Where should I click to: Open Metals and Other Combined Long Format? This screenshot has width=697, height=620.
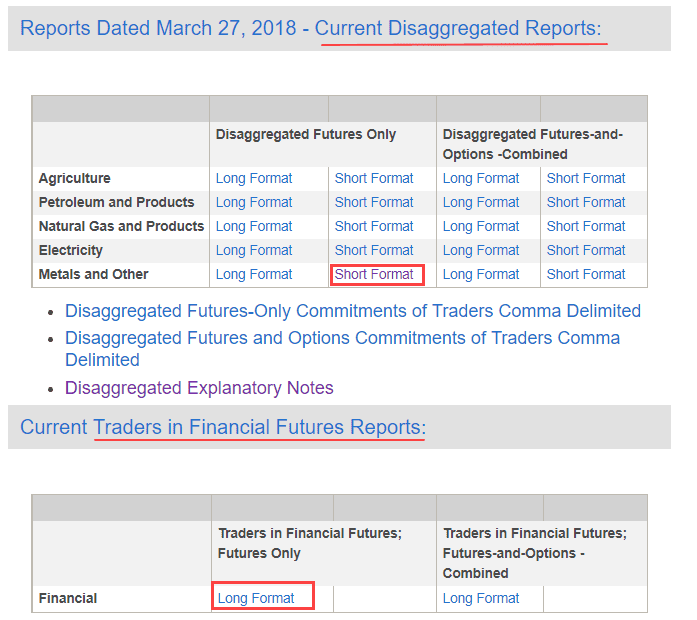click(x=481, y=274)
